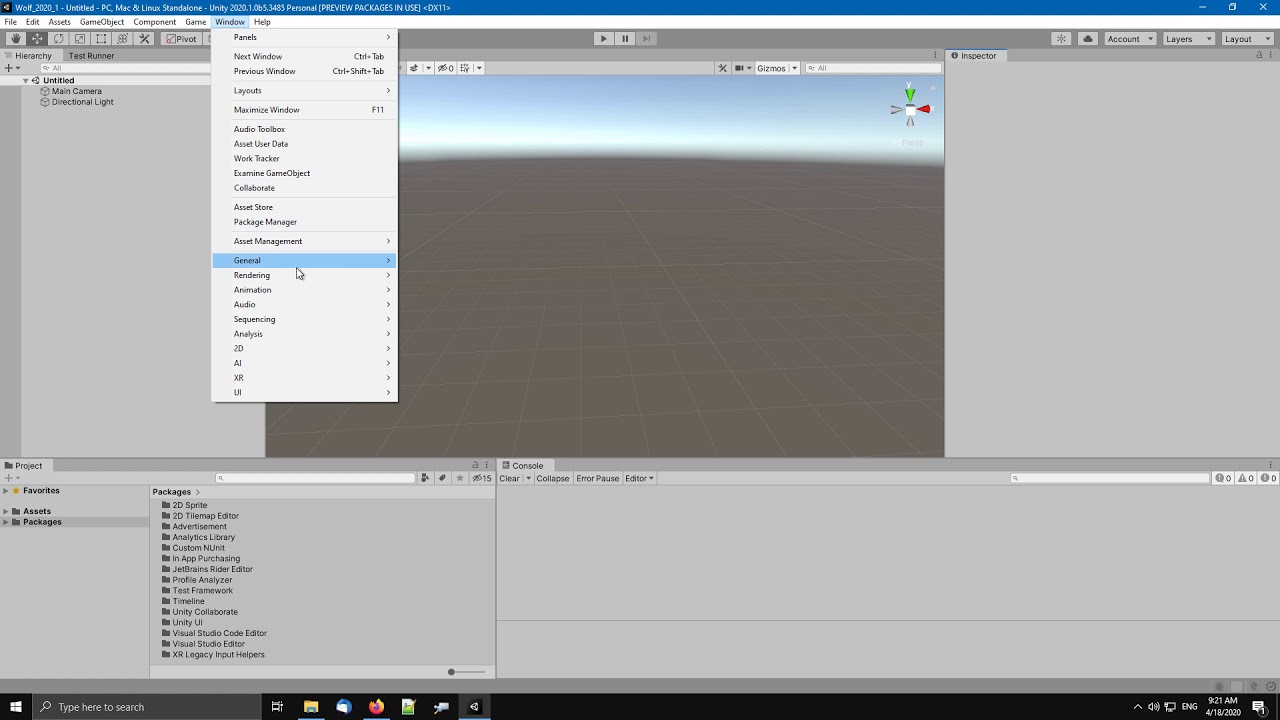This screenshot has height=720, width=1280.
Task: Toggle Collapse in the Console
Action: pyautogui.click(x=552, y=478)
